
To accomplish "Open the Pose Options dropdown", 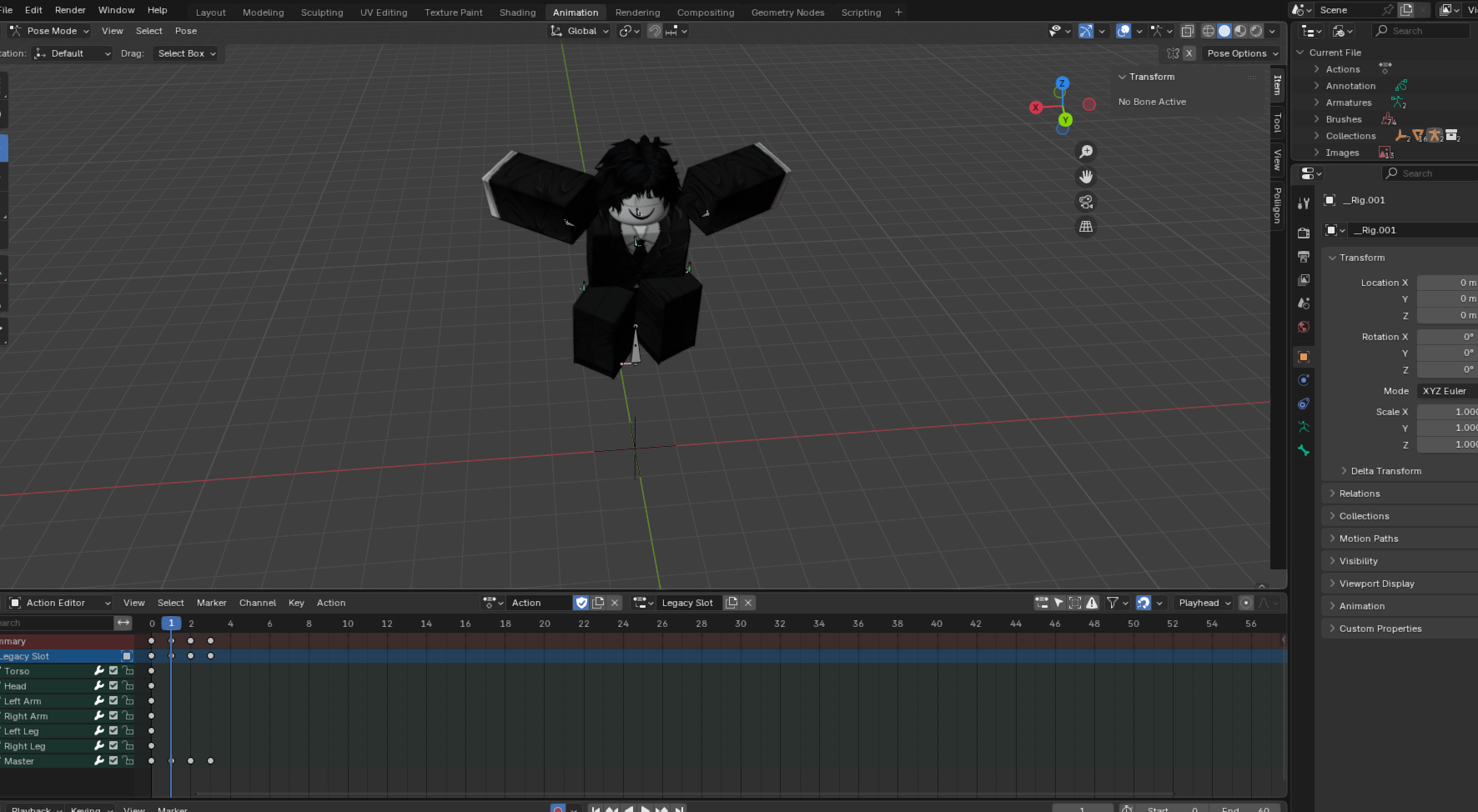I will coord(1242,53).
